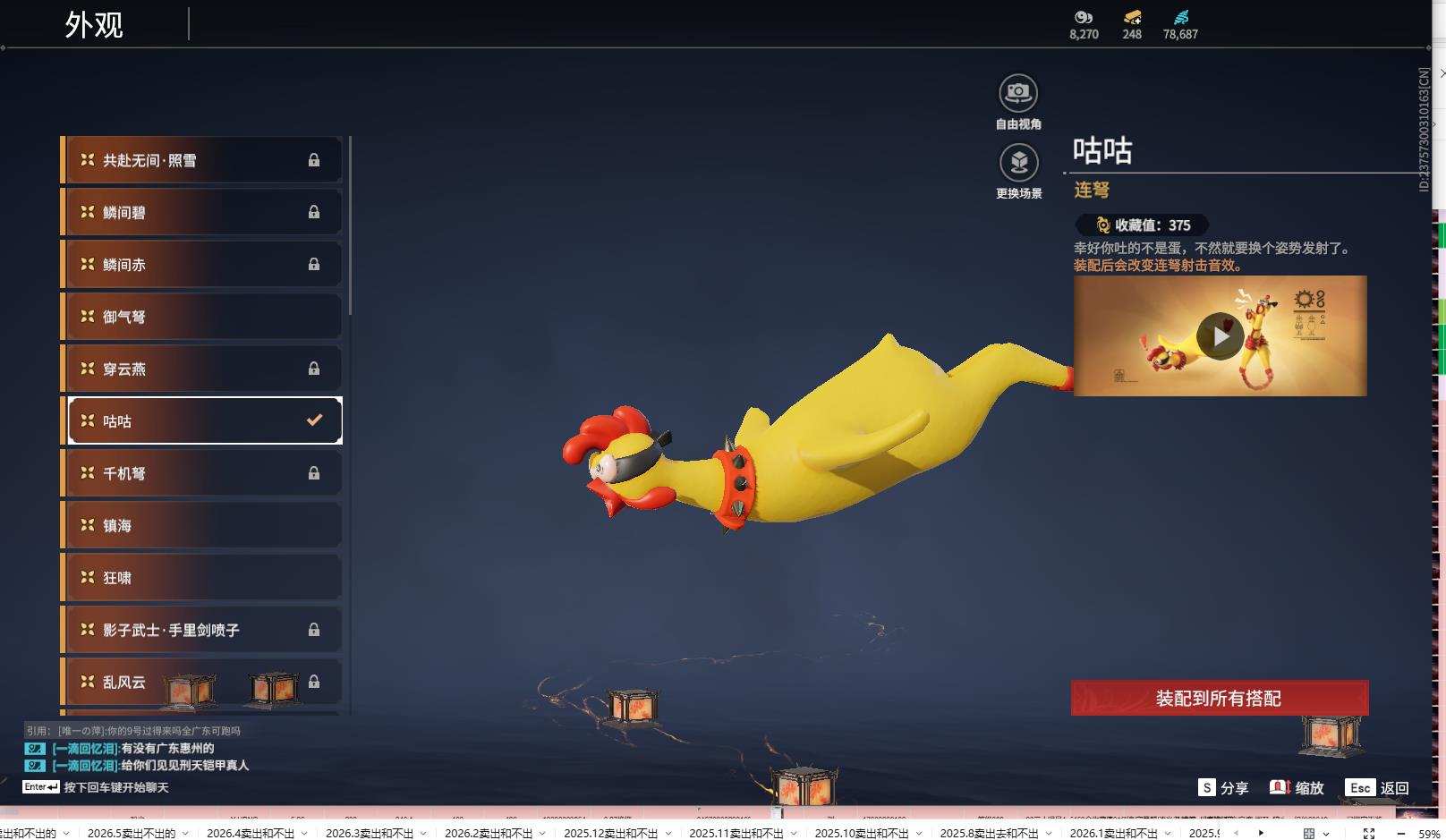This screenshot has height=840, width=1446.
Task: Click spreadsheet zoom out minus button
Action: (1400, 833)
